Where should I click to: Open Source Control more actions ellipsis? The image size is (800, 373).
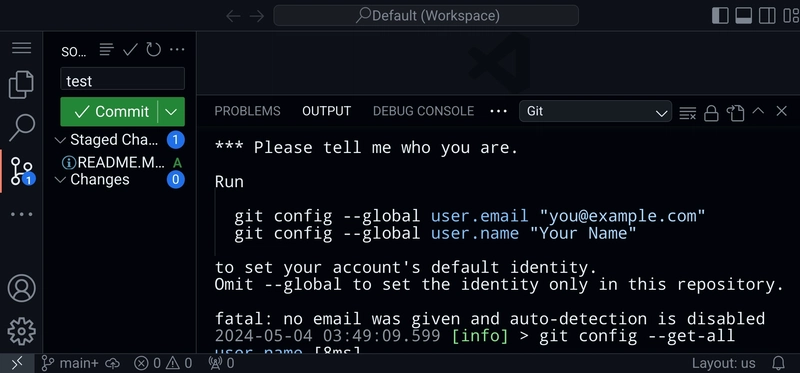[177, 49]
